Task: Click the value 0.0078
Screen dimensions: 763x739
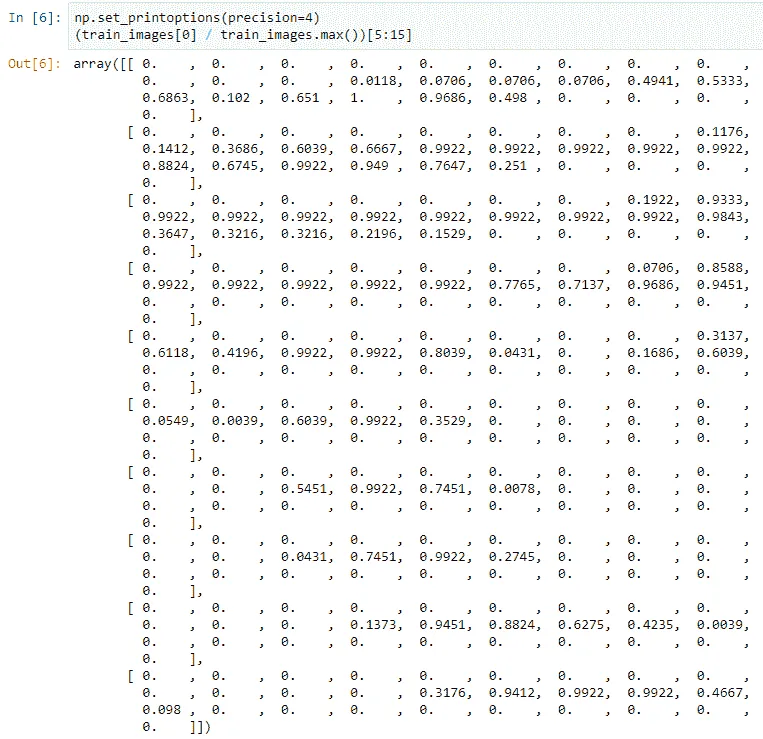Action: [x=511, y=489]
